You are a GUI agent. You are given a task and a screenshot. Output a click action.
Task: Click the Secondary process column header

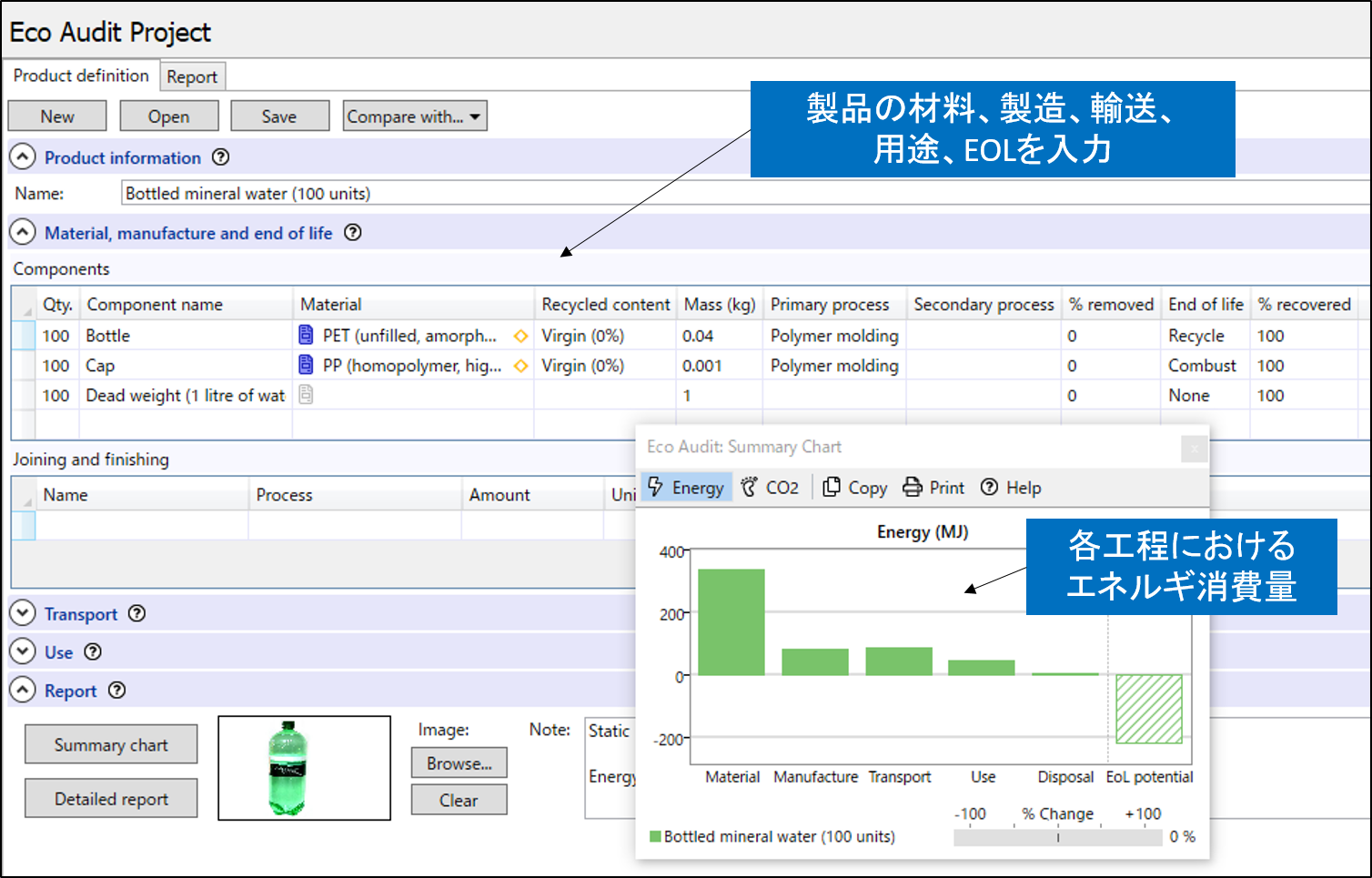coord(984,305)
